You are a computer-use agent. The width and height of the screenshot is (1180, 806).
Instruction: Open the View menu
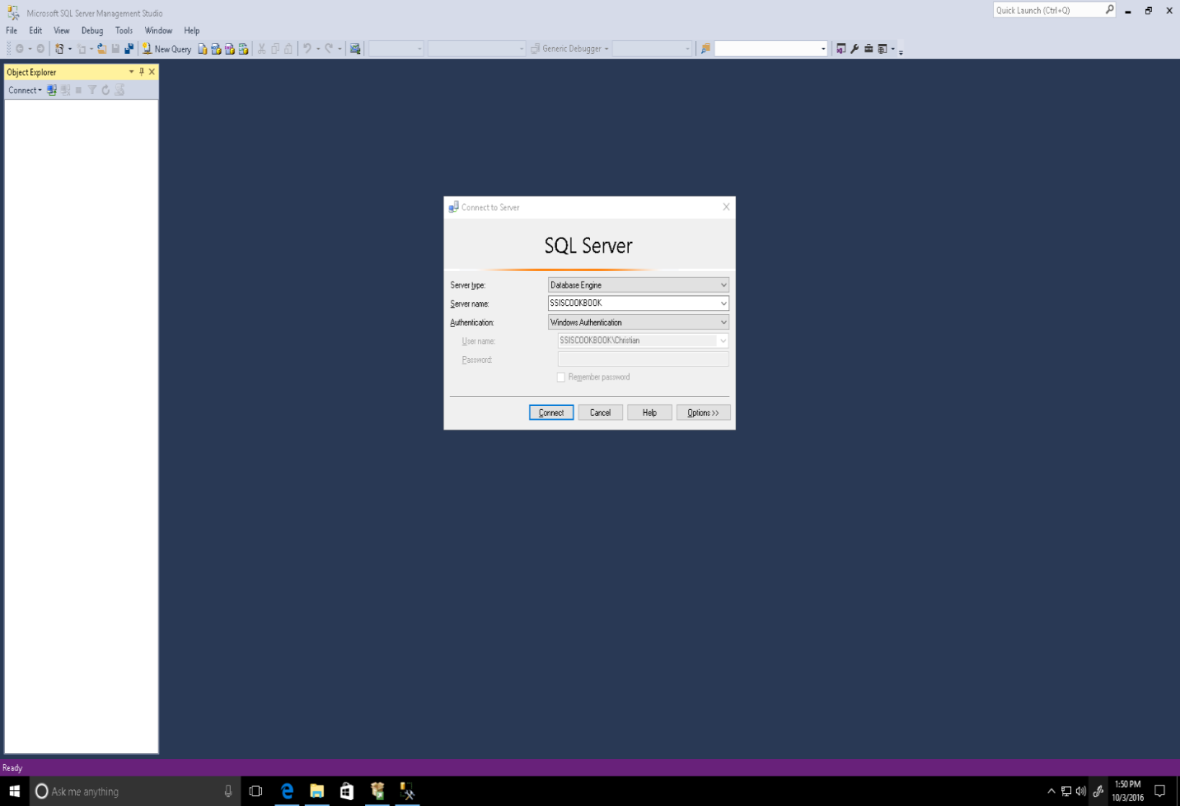[62, 31]
